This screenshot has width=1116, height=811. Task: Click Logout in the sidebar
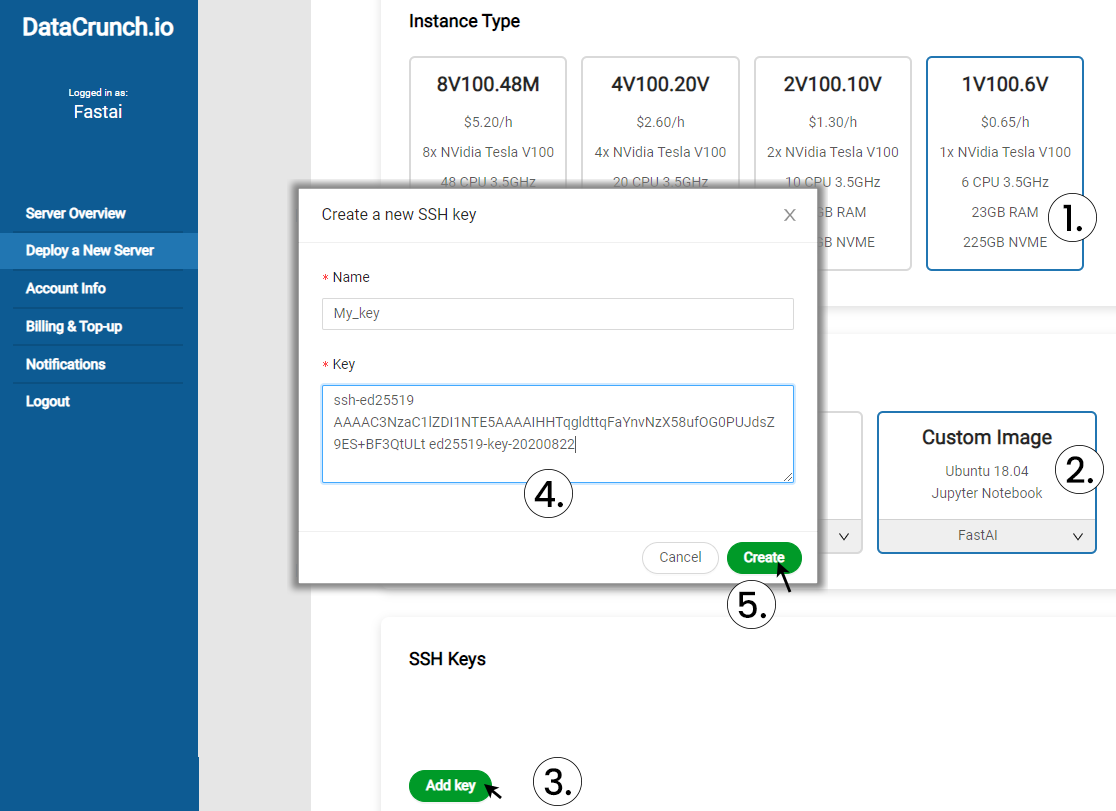48,402
